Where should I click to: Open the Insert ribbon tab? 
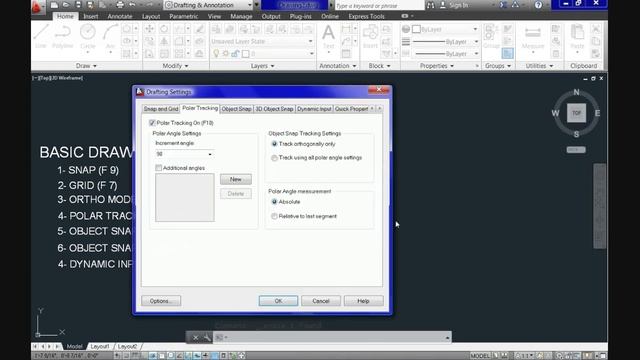pos(91,16)
